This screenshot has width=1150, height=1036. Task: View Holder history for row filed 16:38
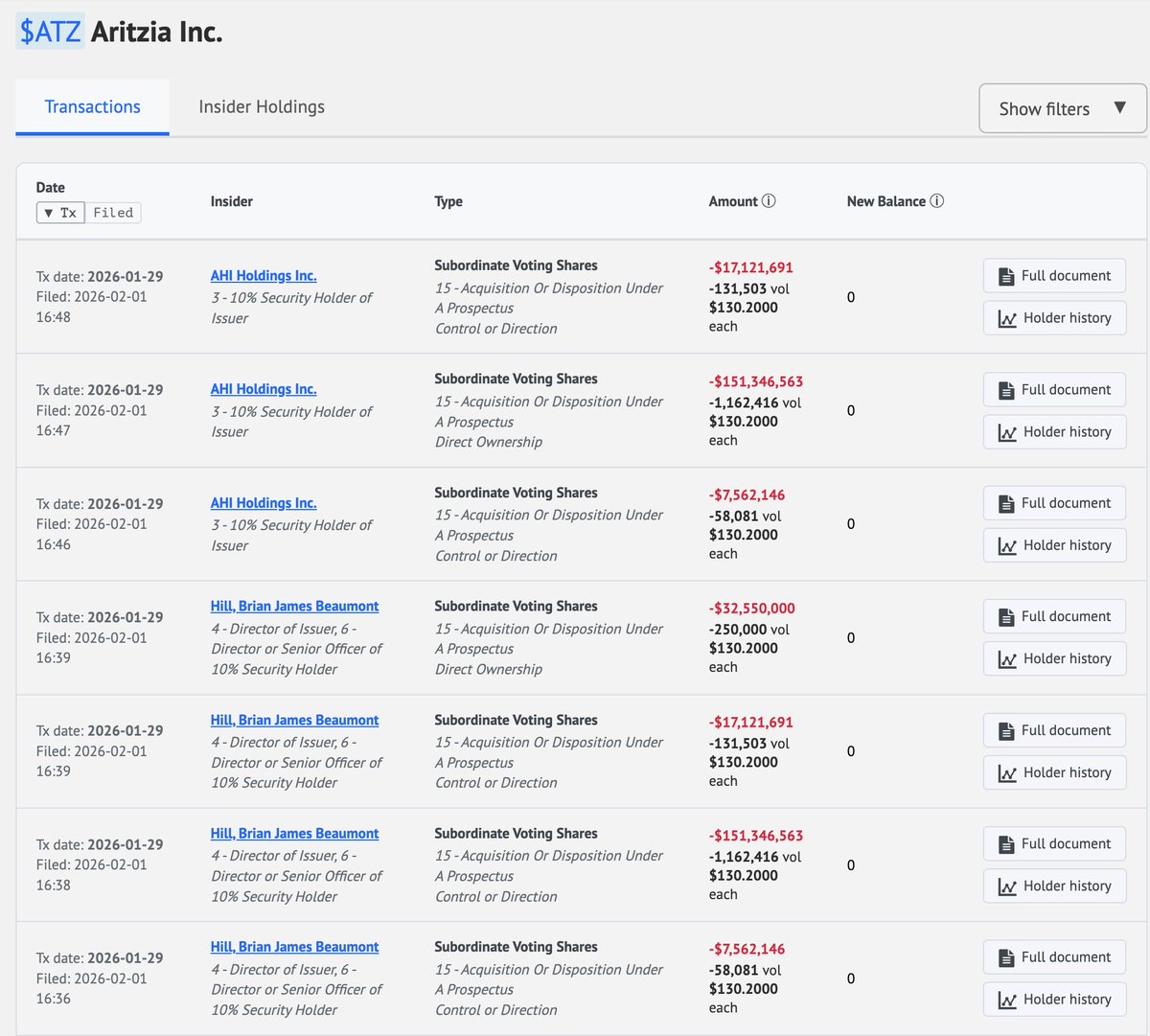[1054, 886]
